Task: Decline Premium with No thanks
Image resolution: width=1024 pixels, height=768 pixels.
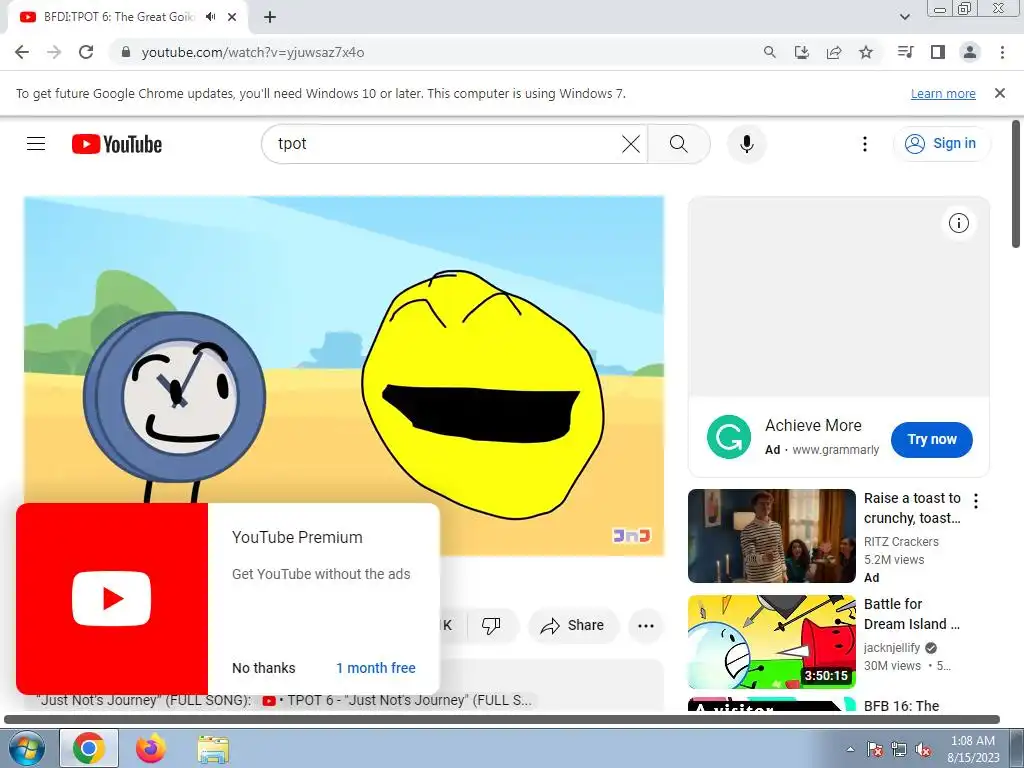Action: [264, 668]
